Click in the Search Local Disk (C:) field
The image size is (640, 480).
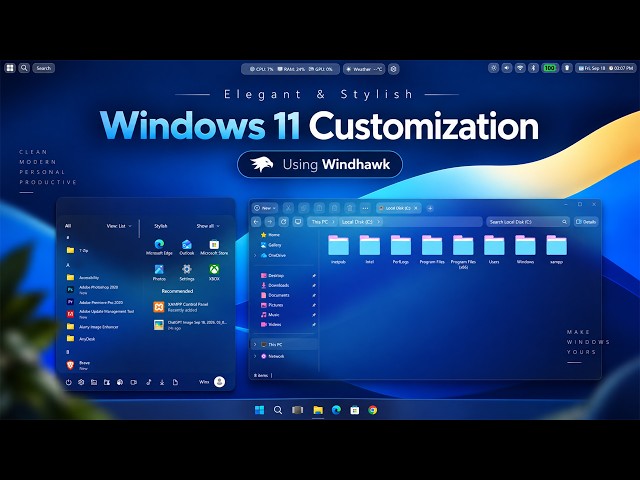click(528, 222)
